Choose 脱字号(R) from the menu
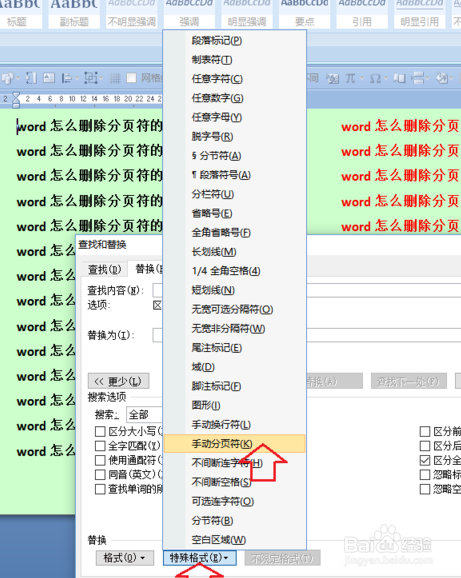 click(x=235, y=136)
